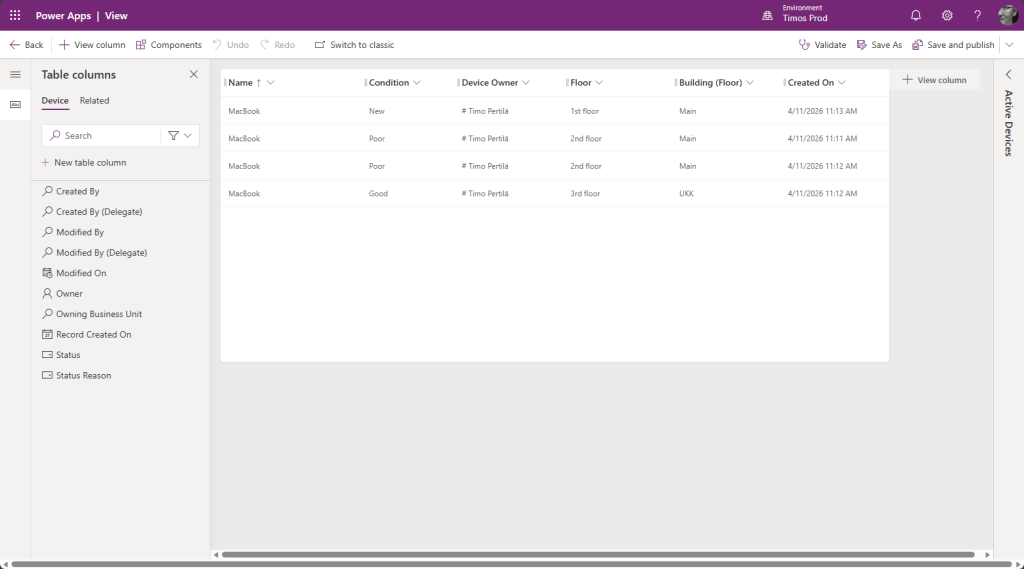Add the Owning Business Unit column
Viewport: 1024px width, 569px height.
click(99, 314)
